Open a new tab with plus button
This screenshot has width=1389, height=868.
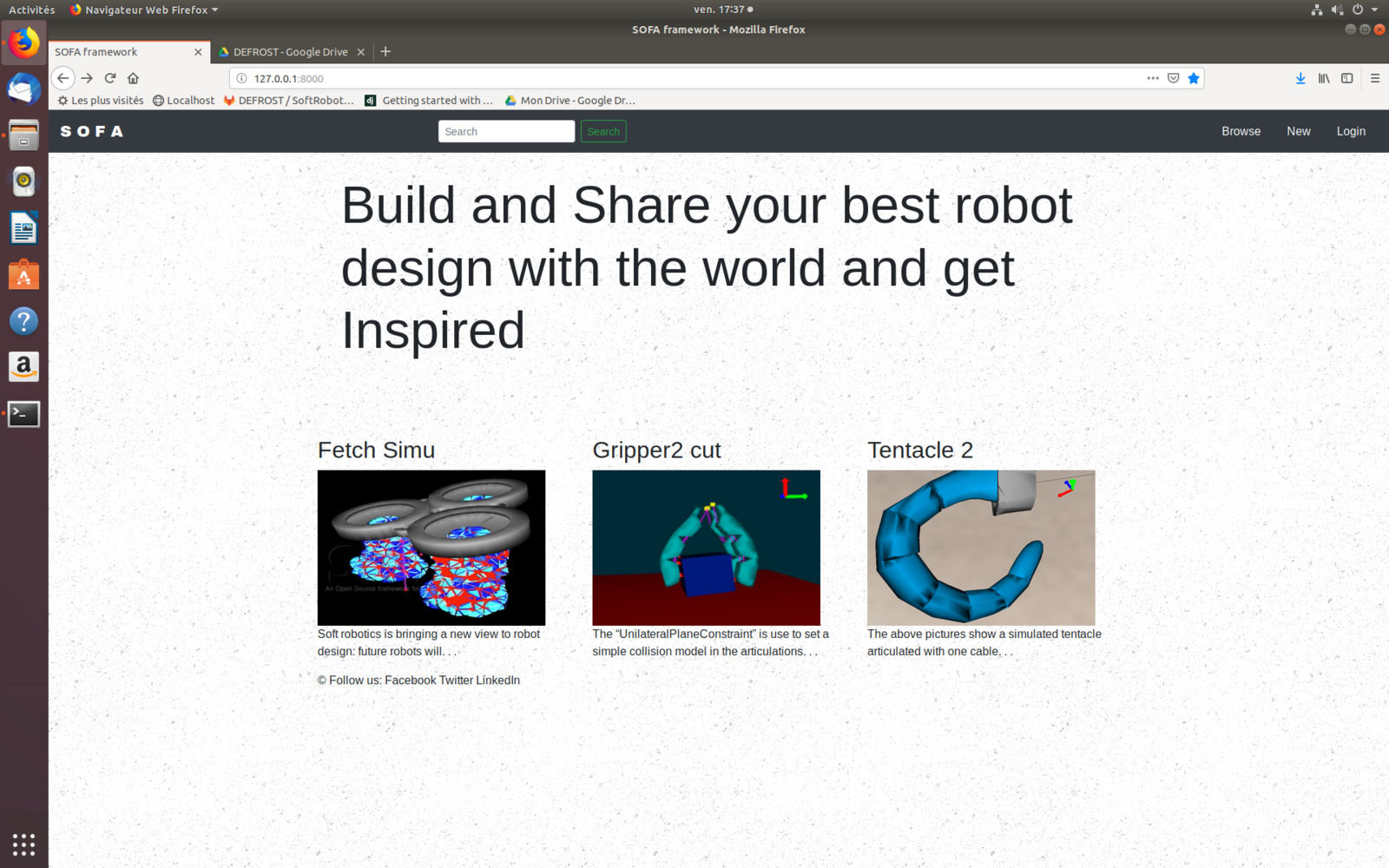pyautogui.click(x=385, y=52)
